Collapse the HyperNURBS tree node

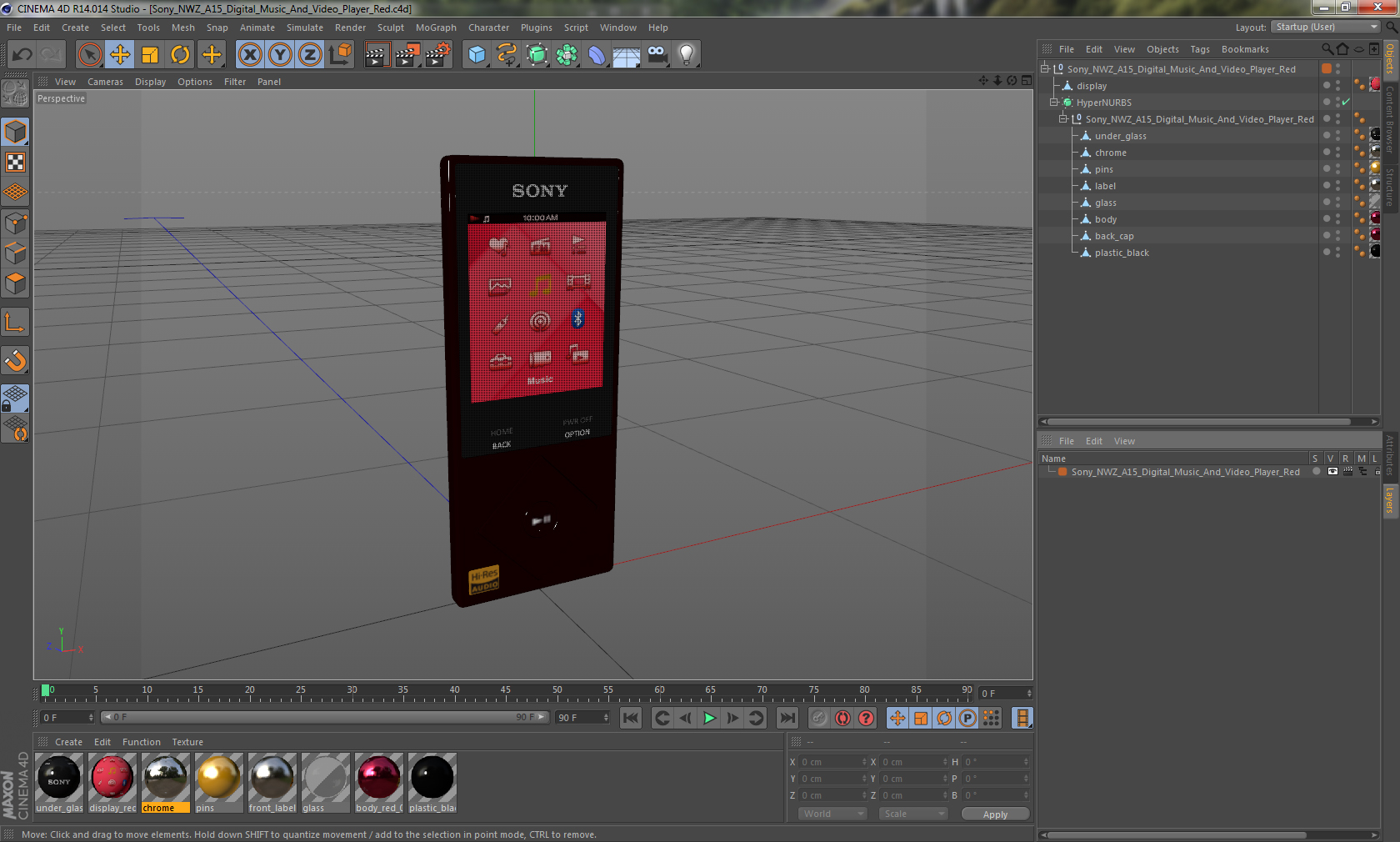point(1053,103)
